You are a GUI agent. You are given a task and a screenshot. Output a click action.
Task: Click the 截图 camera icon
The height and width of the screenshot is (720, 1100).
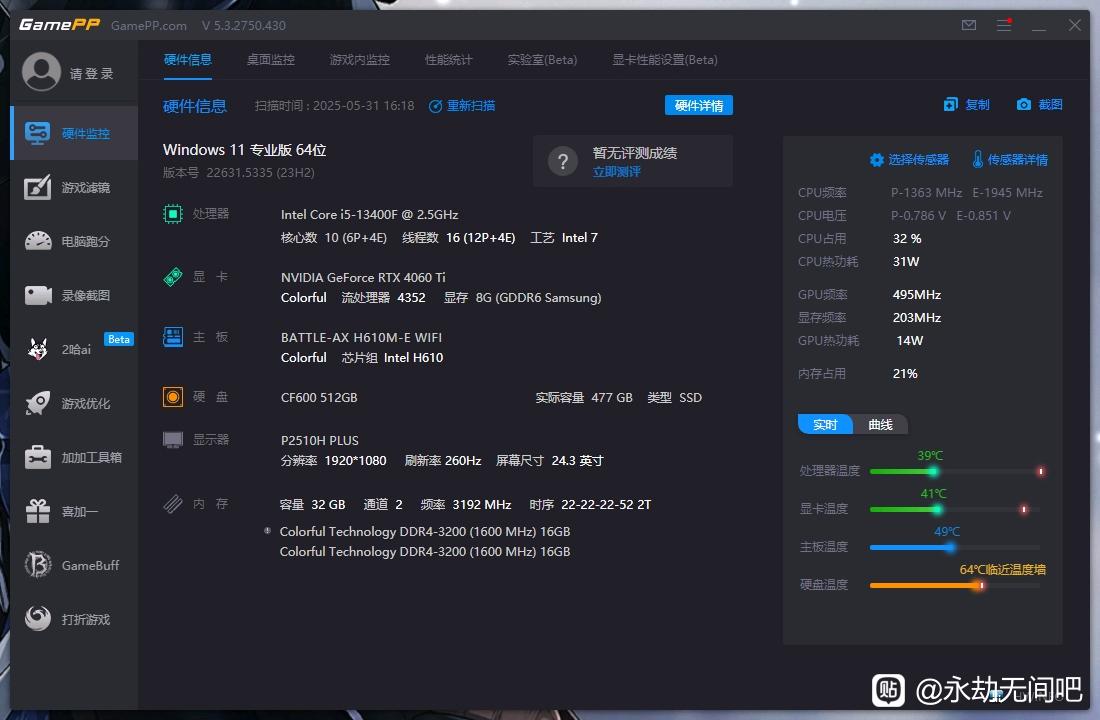pos(1024,105)
